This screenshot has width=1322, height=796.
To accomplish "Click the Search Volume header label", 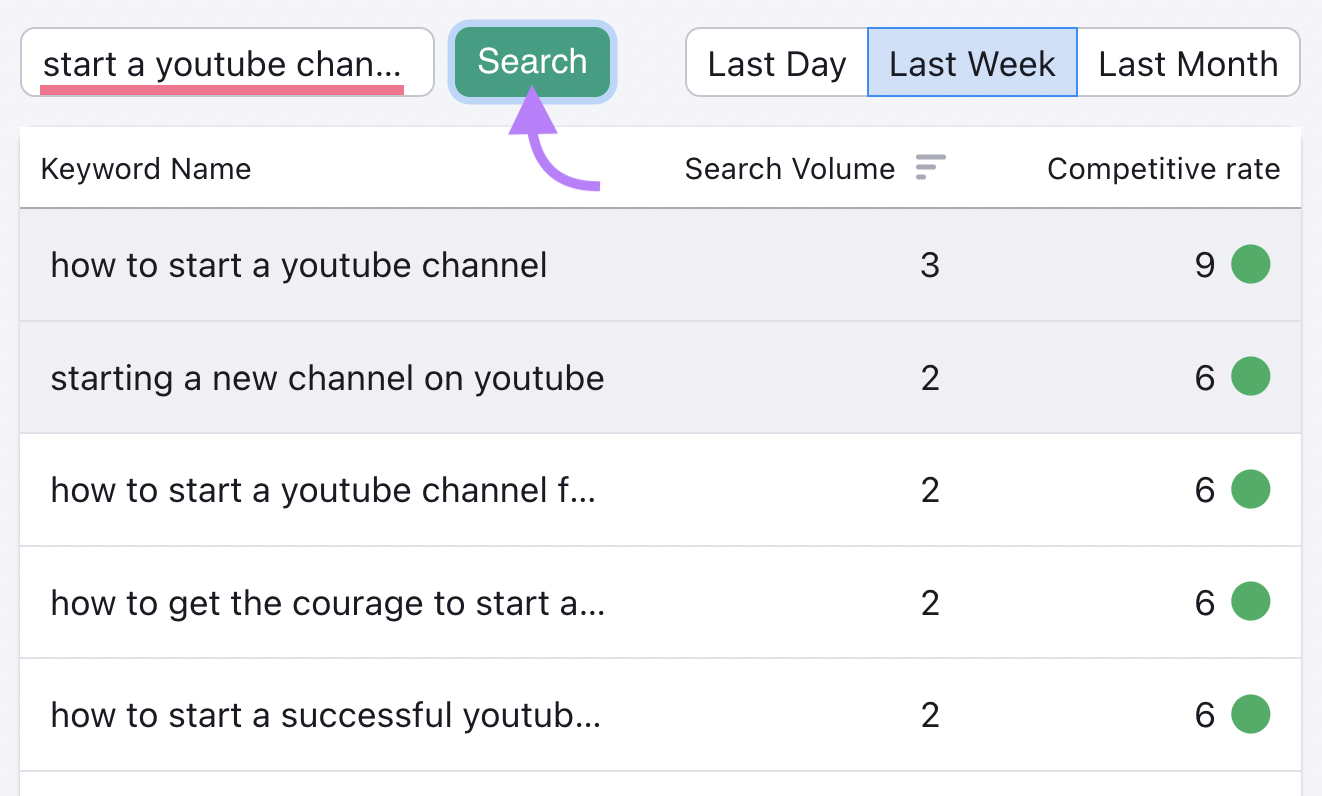I will pos(789,168).
